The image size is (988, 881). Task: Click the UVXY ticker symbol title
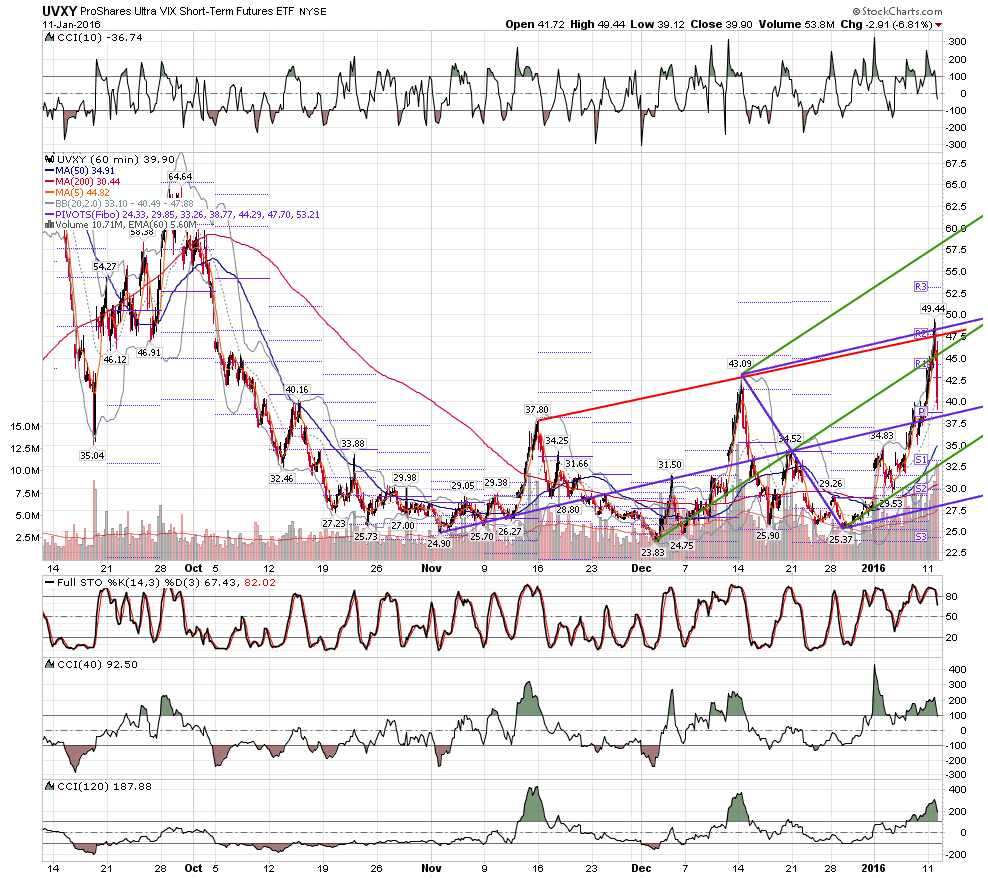tap(60, 11)
